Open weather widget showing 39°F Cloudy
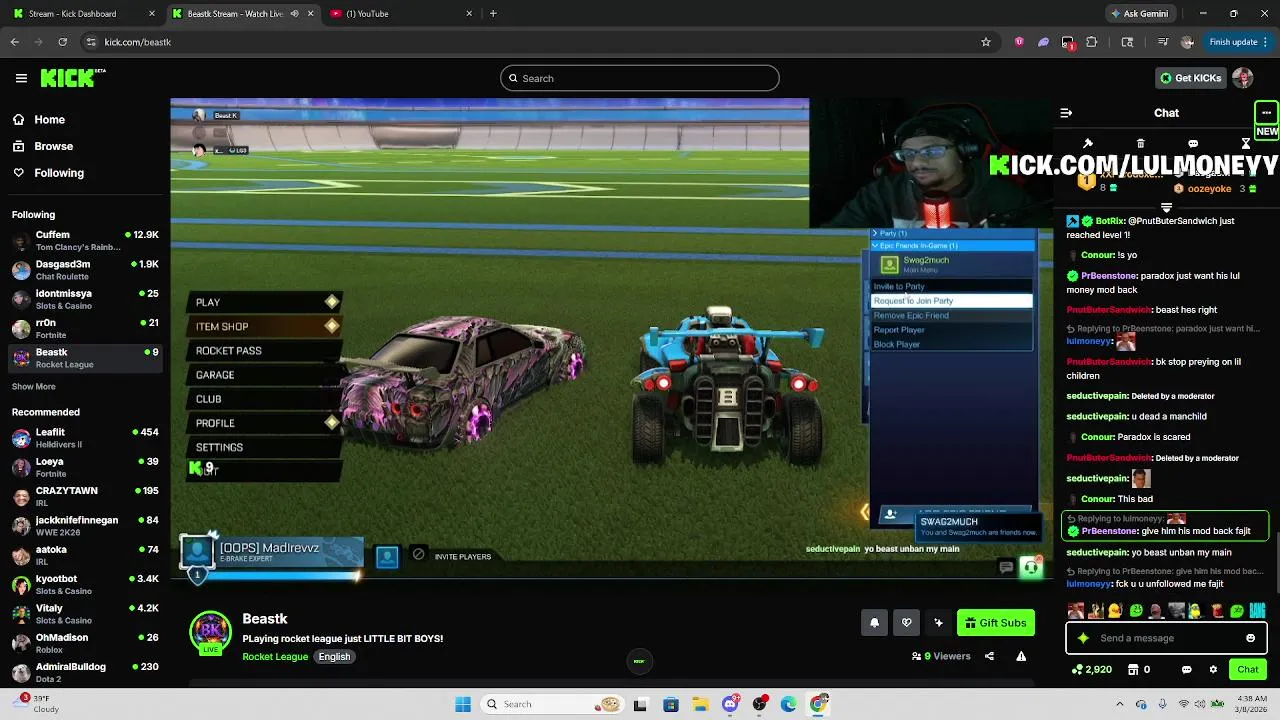Image resolution: width=1280 pixels, height=720 pixels. [38, 704]
